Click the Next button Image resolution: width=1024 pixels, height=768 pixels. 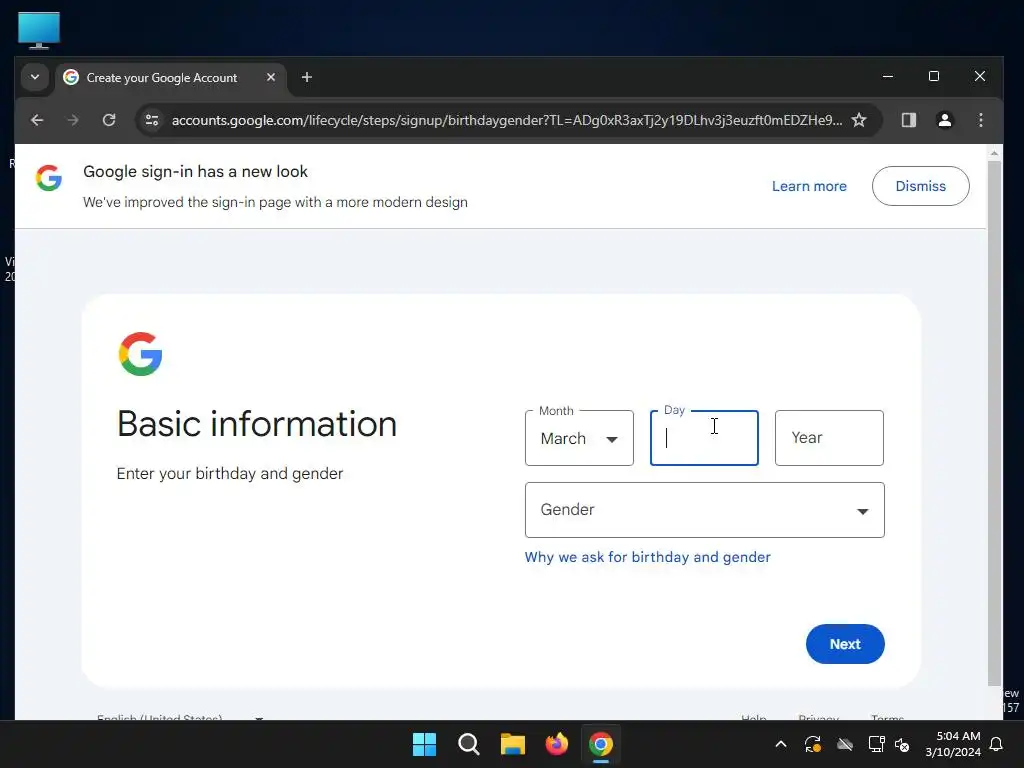[845, 644]
